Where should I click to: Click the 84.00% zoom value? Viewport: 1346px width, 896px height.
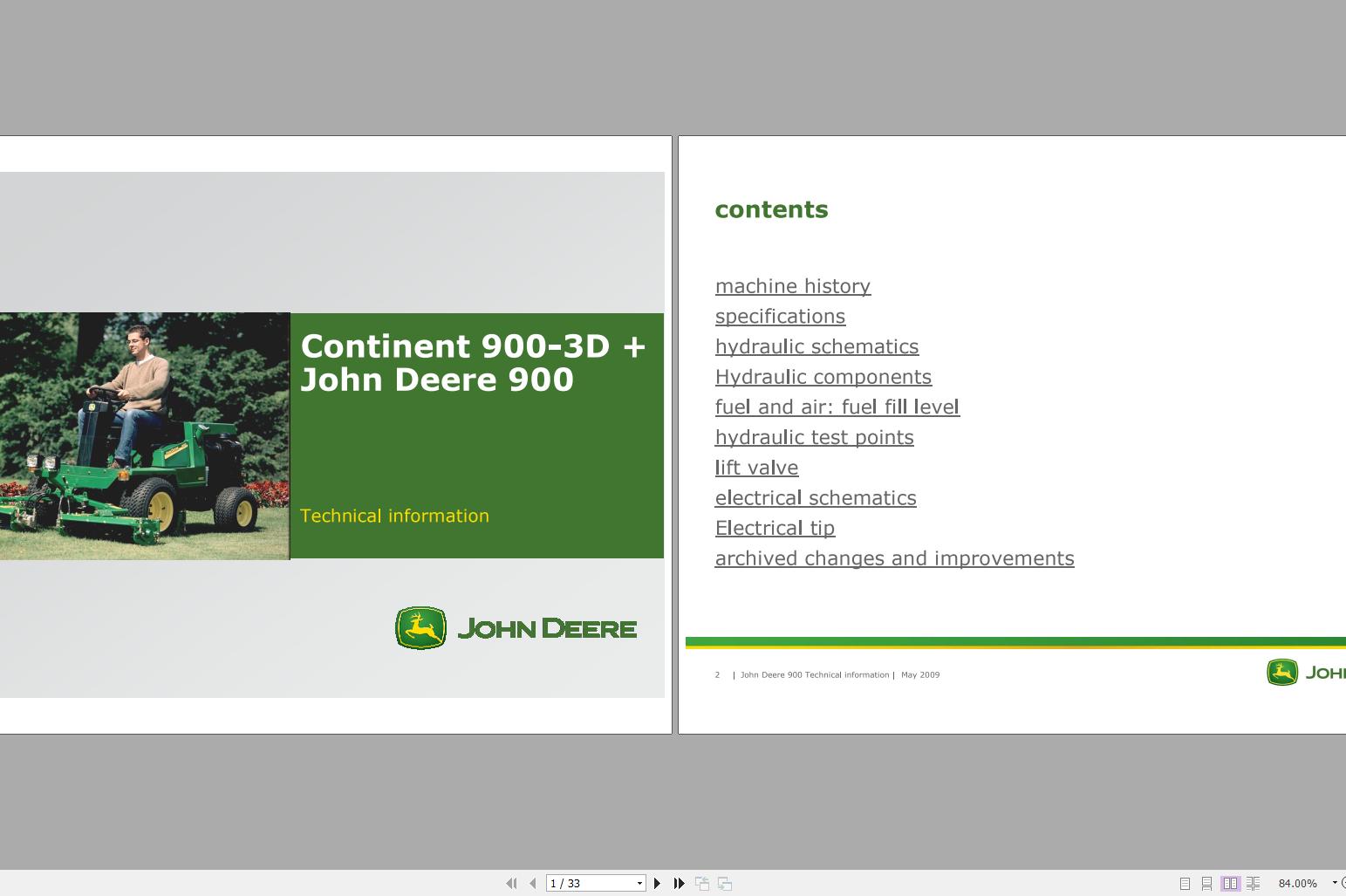(1298, 883)
